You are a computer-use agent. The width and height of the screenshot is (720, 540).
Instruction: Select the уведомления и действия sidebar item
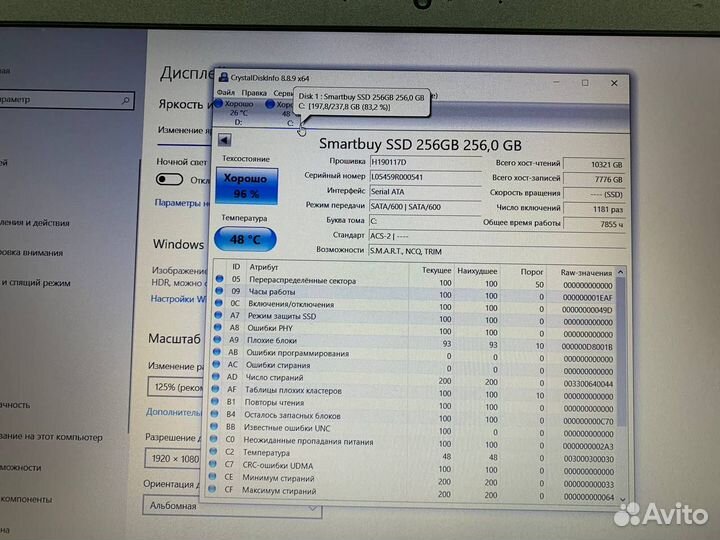(35, 223)
